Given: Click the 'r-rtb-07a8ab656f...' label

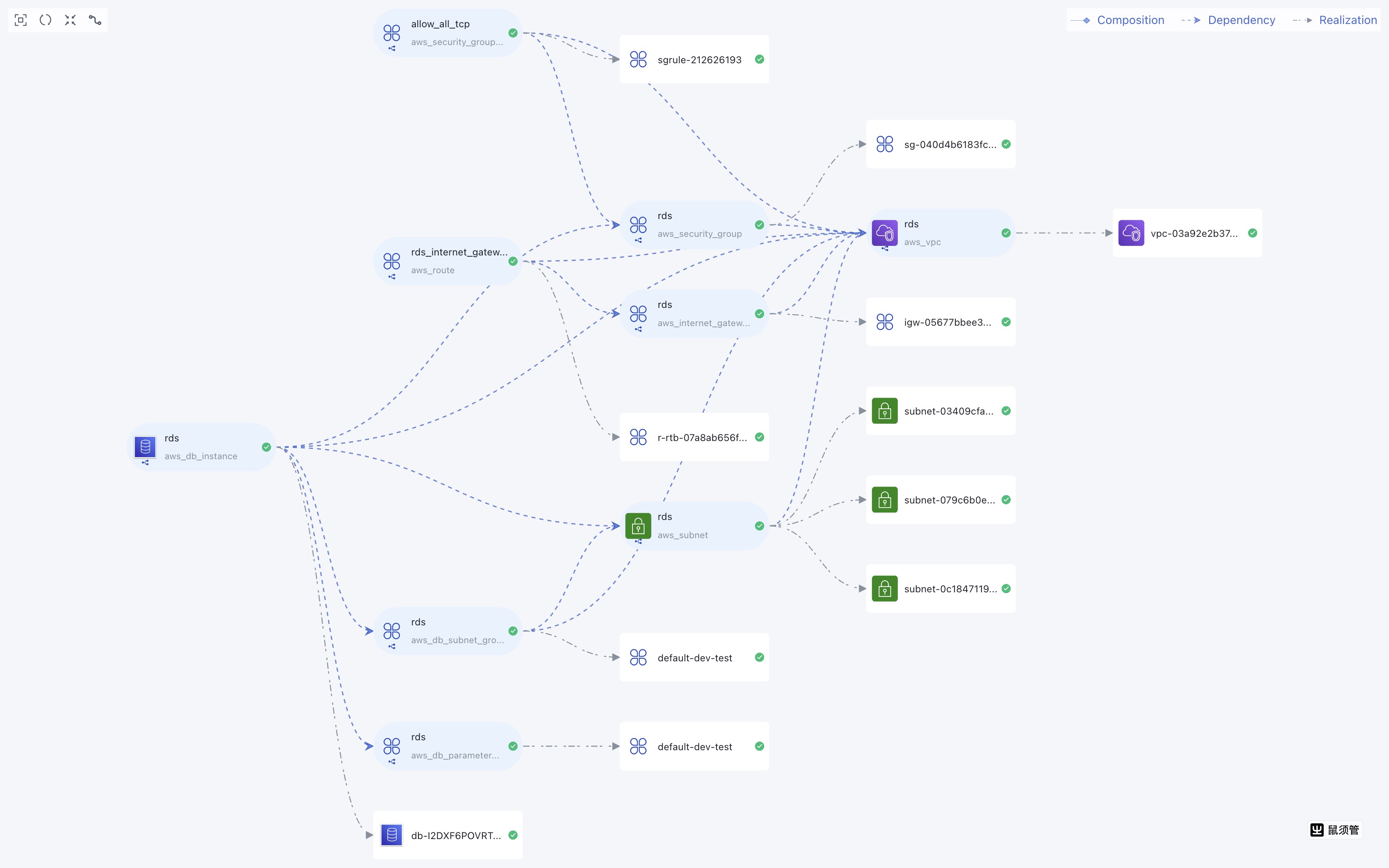Looking at the screenshot, I should pos(702,437).
